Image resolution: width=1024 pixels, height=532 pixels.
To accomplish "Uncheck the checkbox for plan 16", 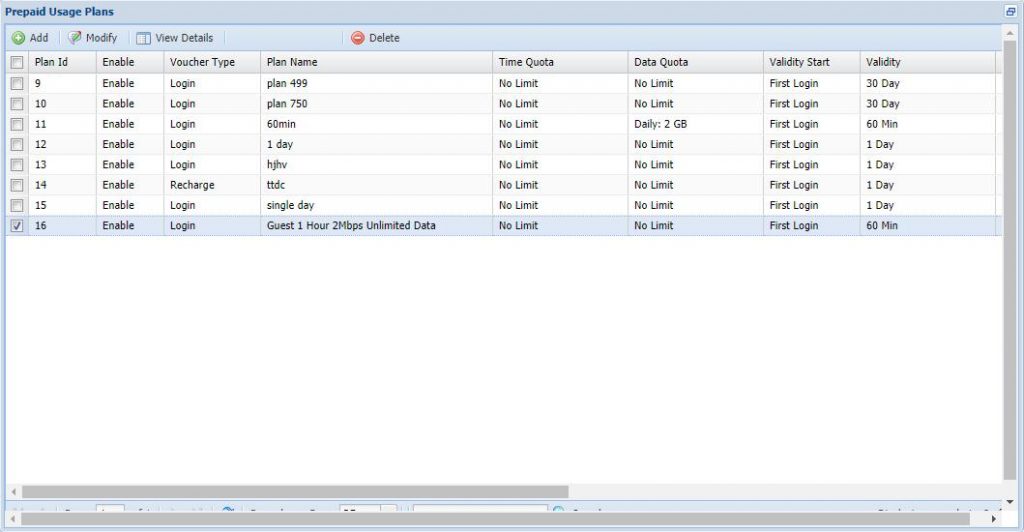I will click(16, 226).
